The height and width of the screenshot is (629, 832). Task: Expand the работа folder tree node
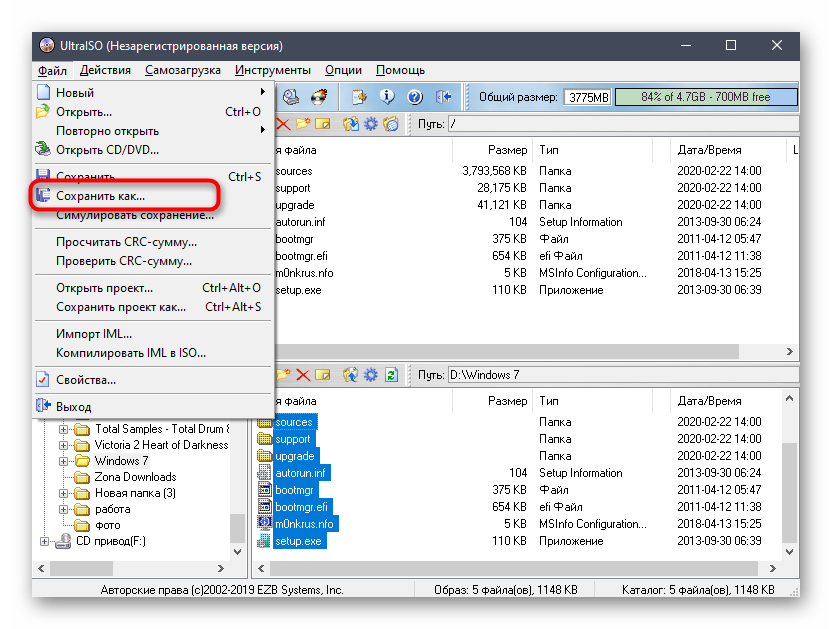click(x=64, y=509)
